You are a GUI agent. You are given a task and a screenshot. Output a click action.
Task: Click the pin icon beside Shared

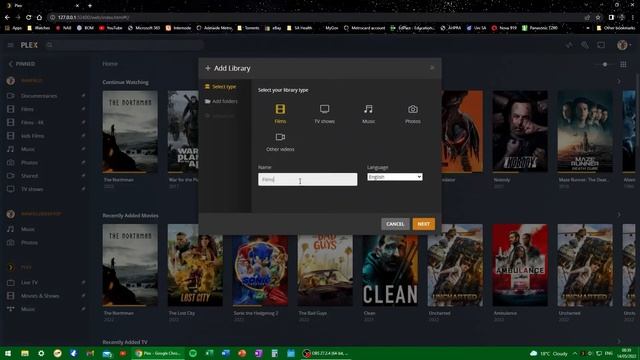click(x=83, y=176)
